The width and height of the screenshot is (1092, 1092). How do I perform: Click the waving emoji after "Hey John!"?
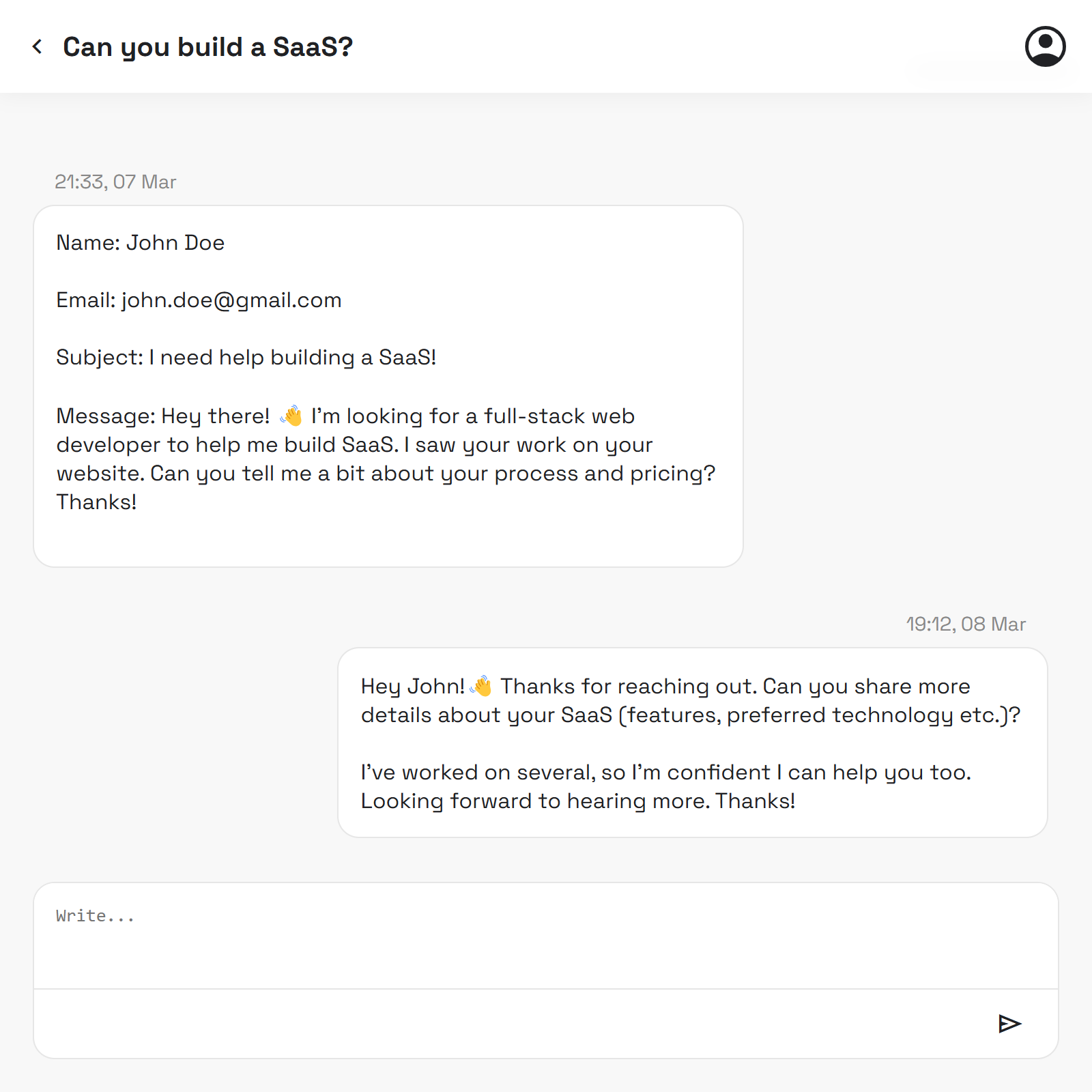(481, 686)
